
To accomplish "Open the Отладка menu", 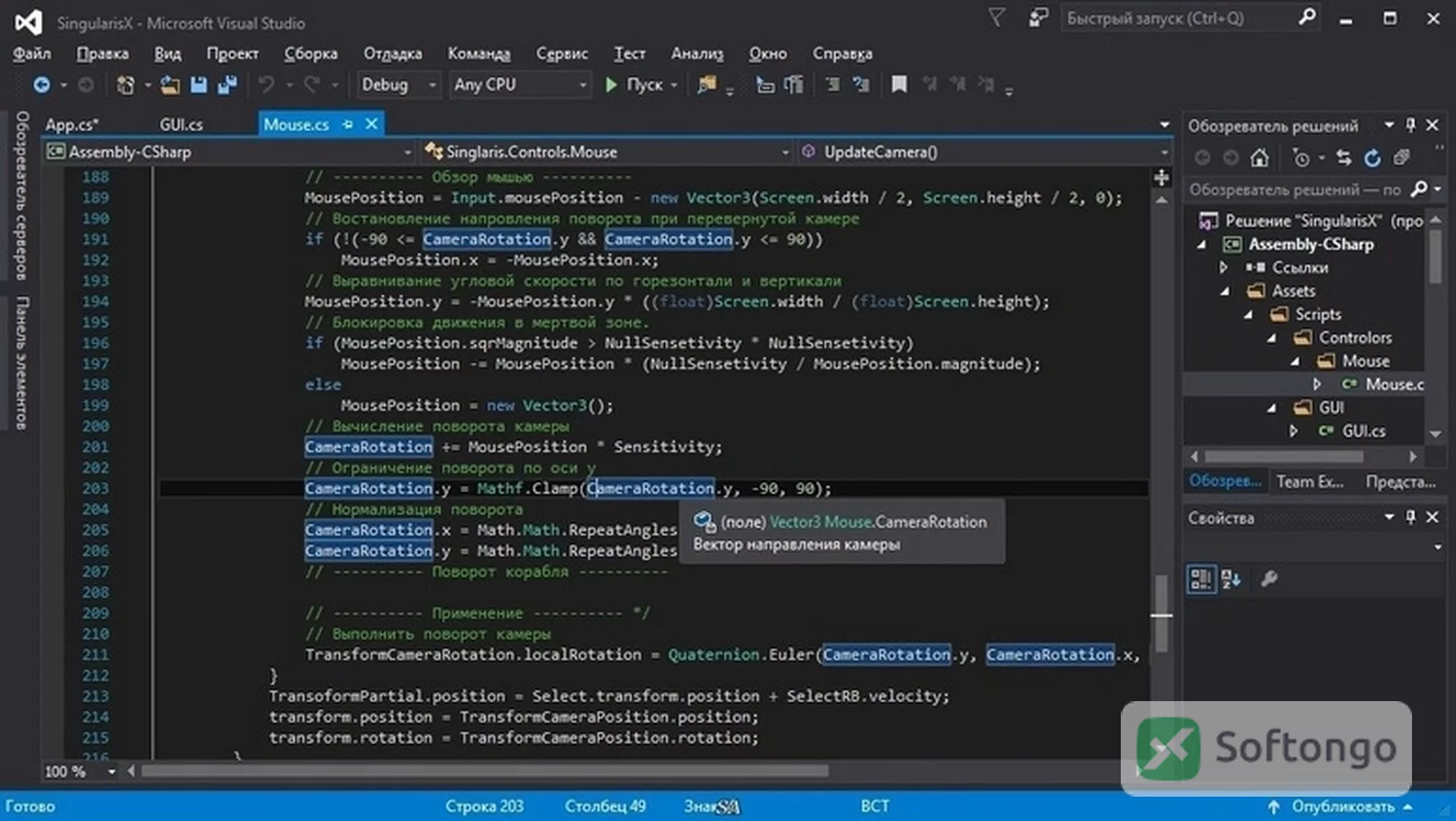I will pos(393,54).
